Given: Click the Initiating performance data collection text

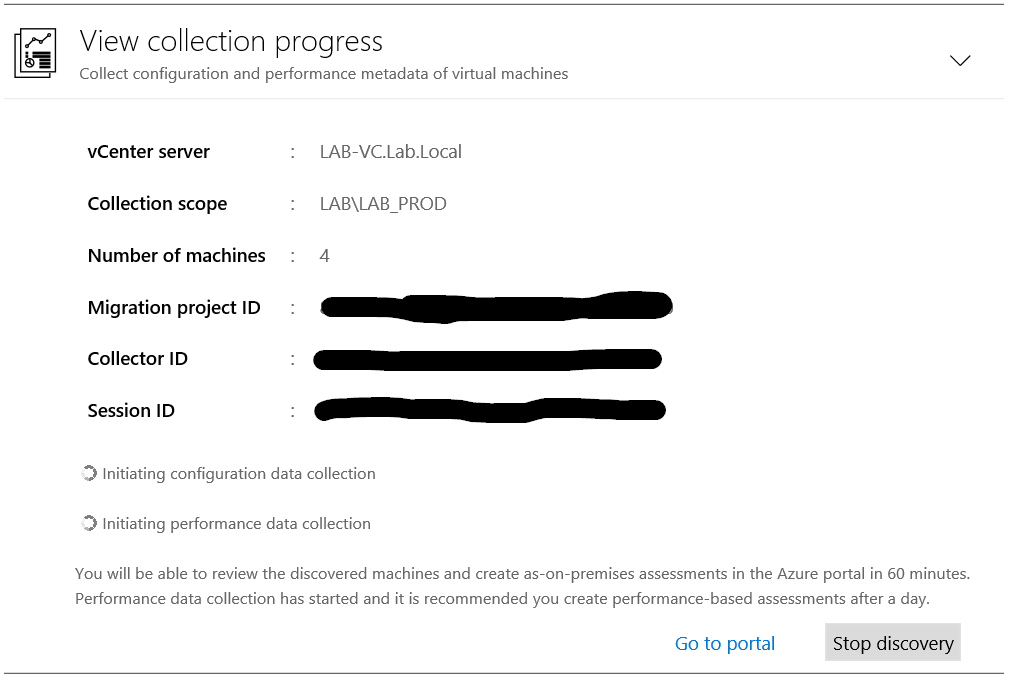Looking at the screenshot, I should coord(236,523).
